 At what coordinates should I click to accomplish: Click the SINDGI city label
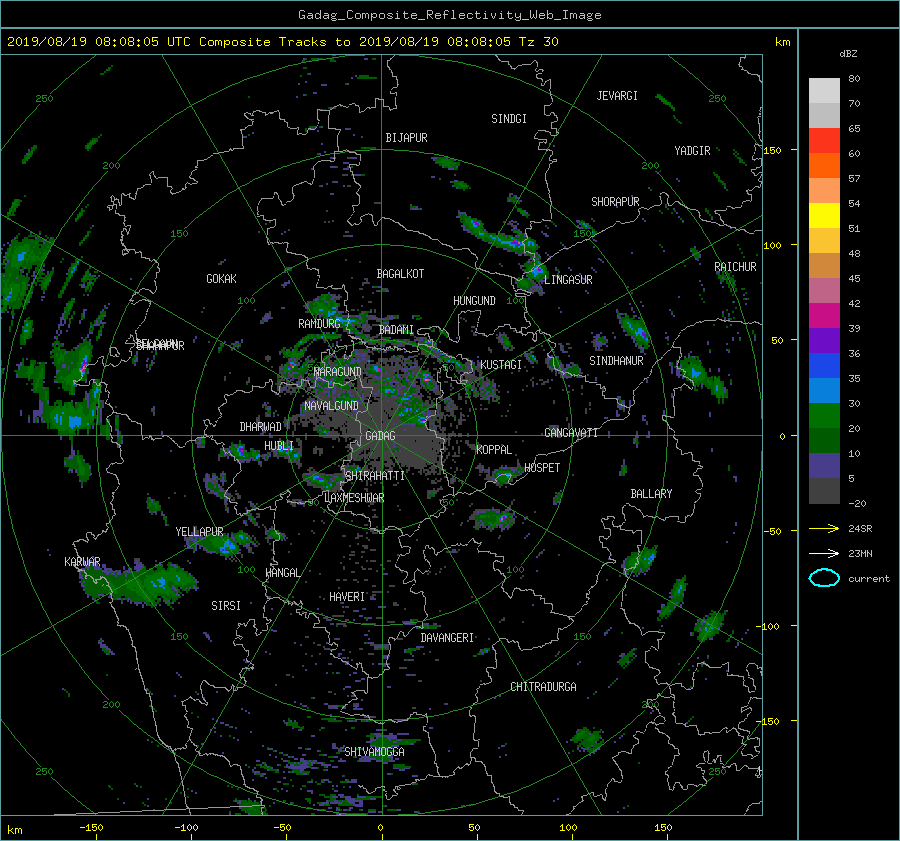pos(509,119)
